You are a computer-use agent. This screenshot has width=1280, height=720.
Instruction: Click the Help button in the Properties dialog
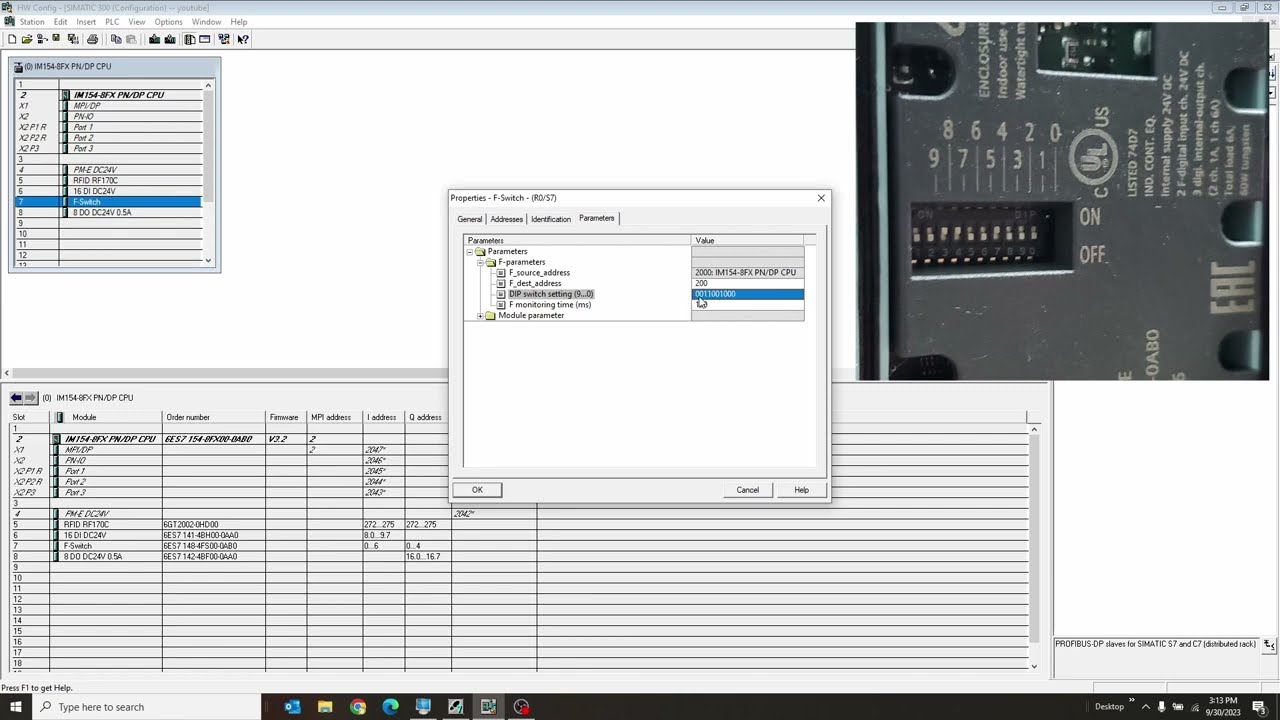tap(802, 490)
